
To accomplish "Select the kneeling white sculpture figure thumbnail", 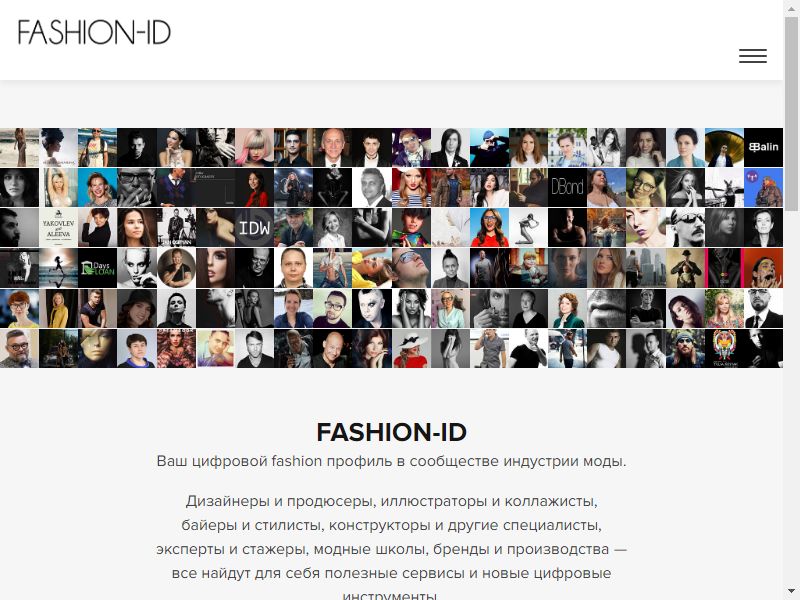I will pyautogui.click(x=528, y=228).
